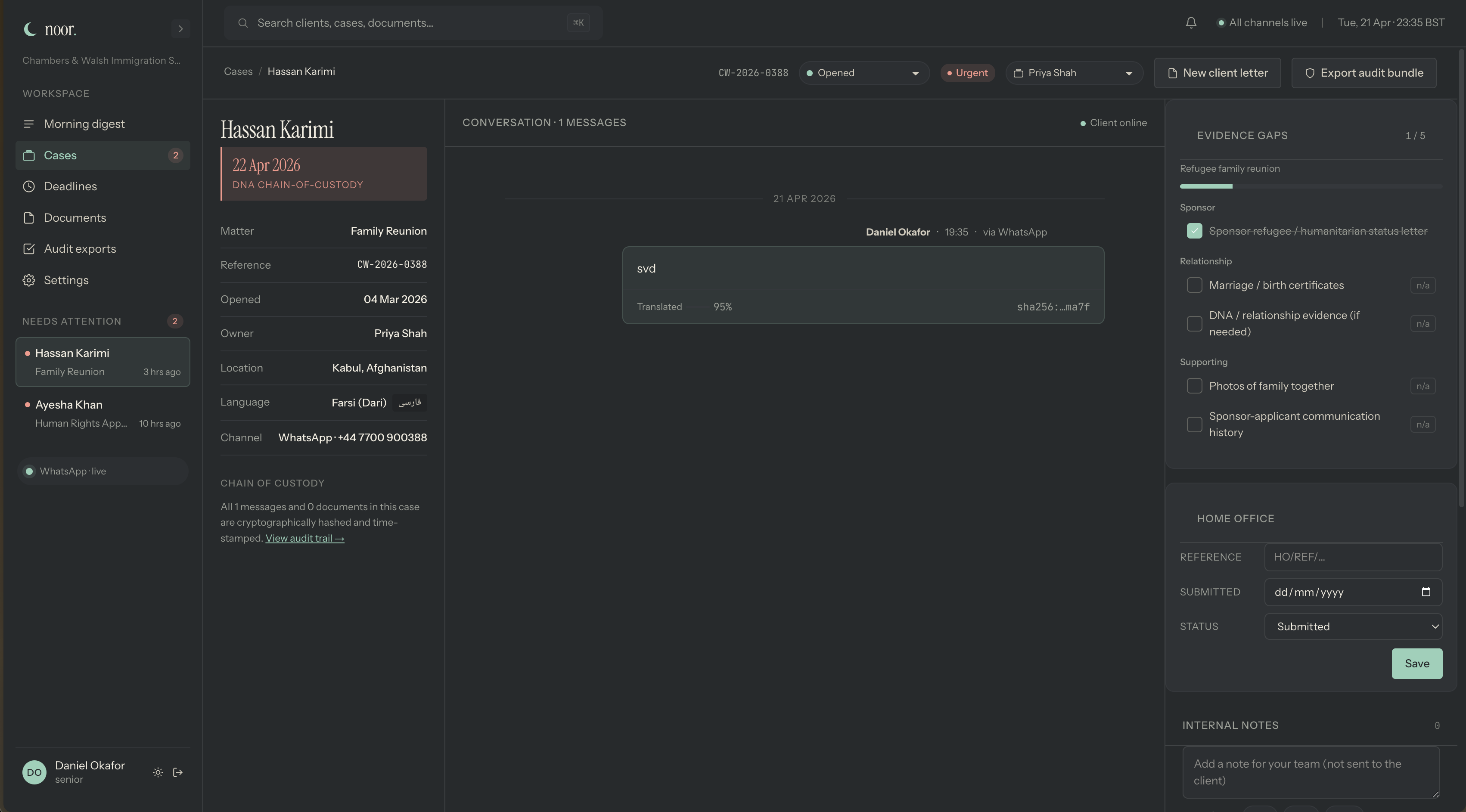The width and height of the screenshot is (1466, 812).
Task: Click the briefcase icon beside Priya Shah
Action: pyautogui.click(x=1018, y=73)
